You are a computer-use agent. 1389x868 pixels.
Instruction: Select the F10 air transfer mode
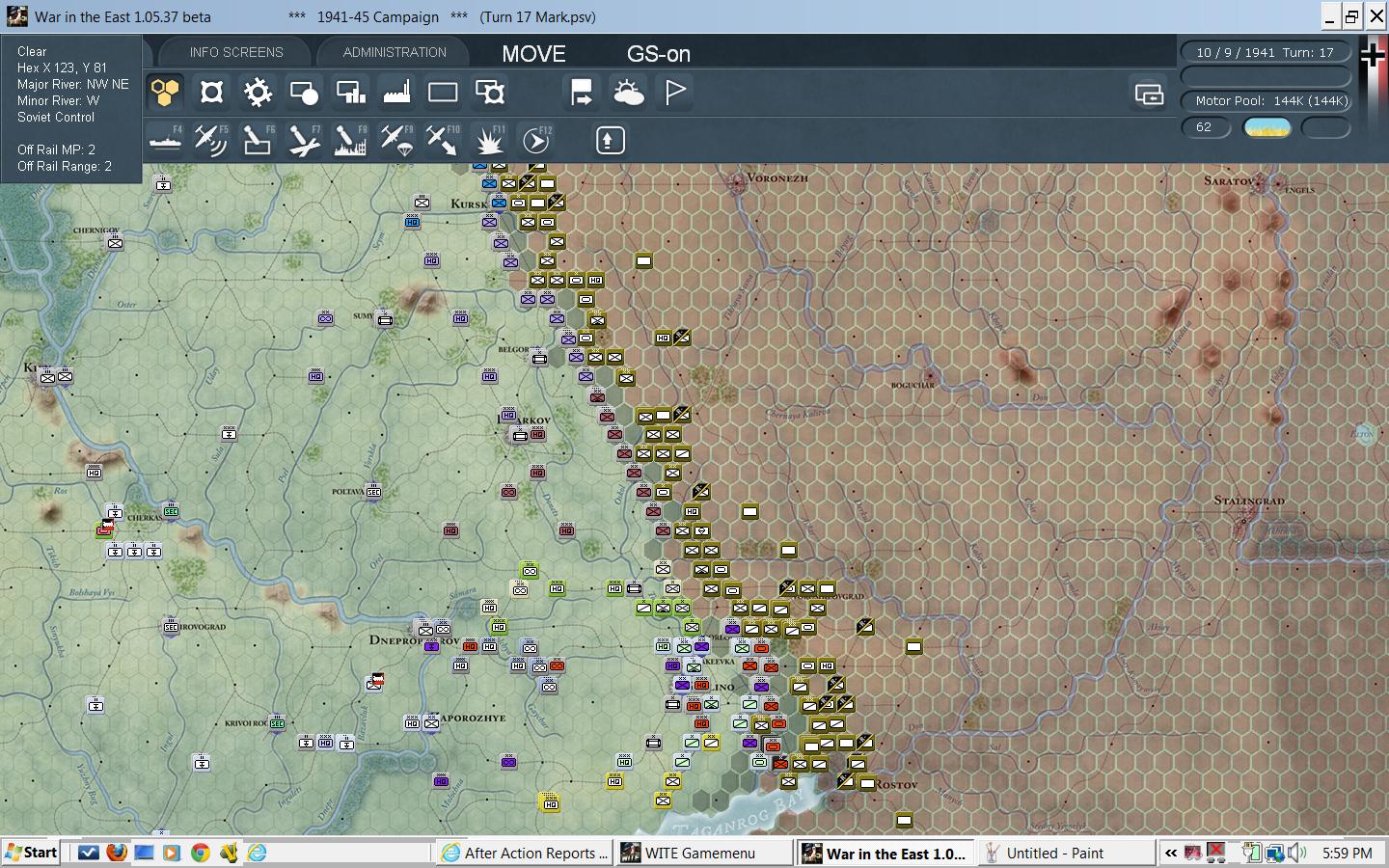pos(443,141)
